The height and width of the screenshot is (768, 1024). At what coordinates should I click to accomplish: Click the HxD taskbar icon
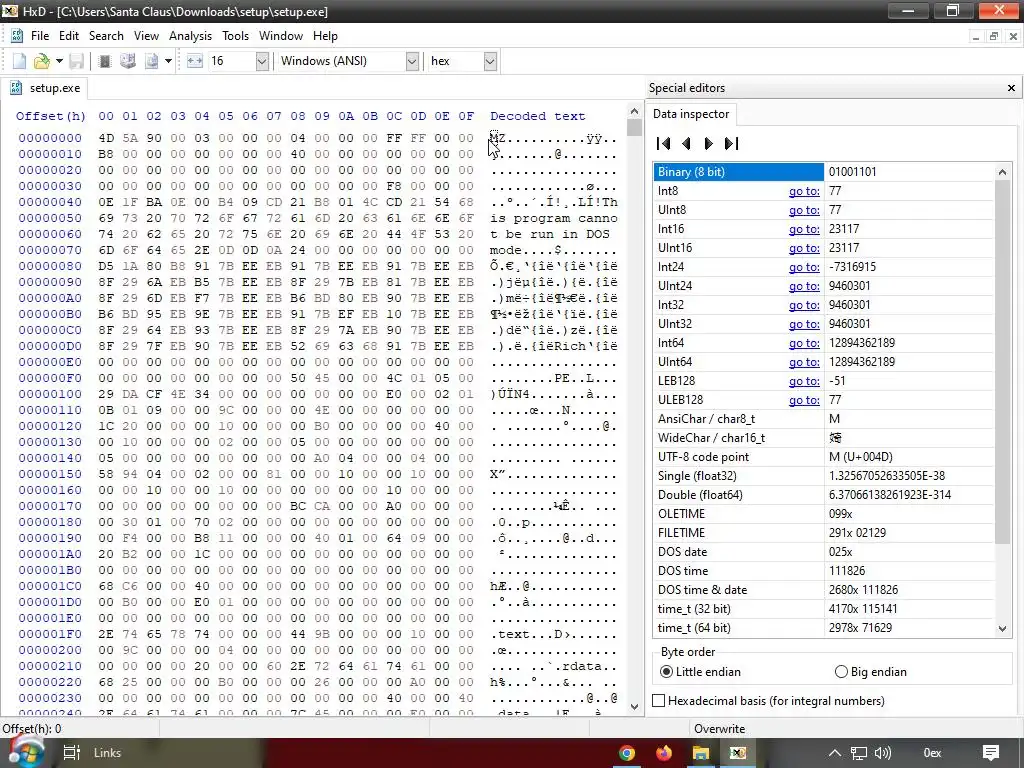pos(738,753)
